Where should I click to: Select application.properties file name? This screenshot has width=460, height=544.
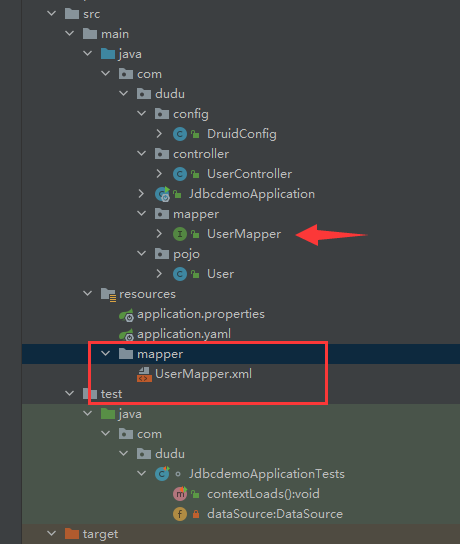[x=201, y=314]
